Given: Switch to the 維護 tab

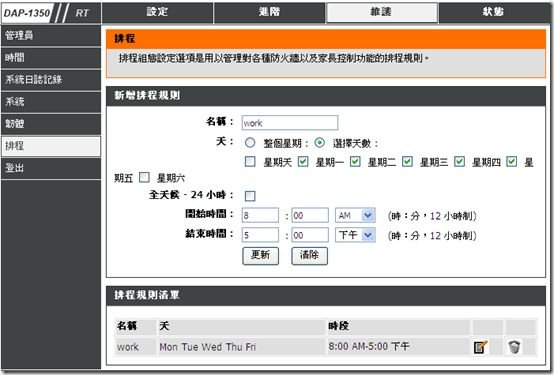Looking at the screenshot, I should [x=382, y=13].
